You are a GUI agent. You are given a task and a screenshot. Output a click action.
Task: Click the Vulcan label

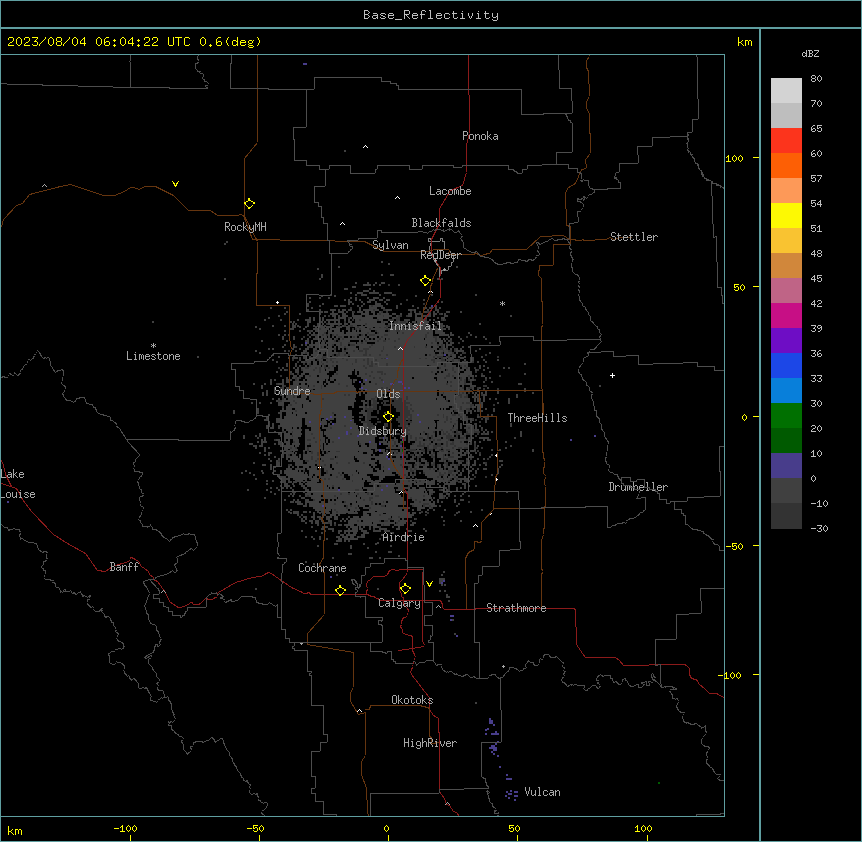click(x=542, y=792)
